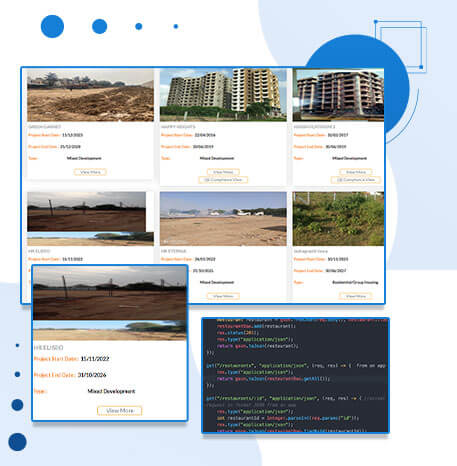Select the Happy Heights project title
The image size is (457, 466).
[178, 127]
